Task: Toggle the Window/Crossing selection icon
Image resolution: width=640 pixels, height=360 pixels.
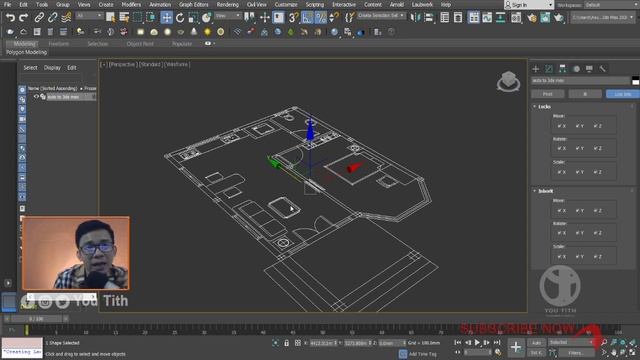Action: tap(151, 18)
